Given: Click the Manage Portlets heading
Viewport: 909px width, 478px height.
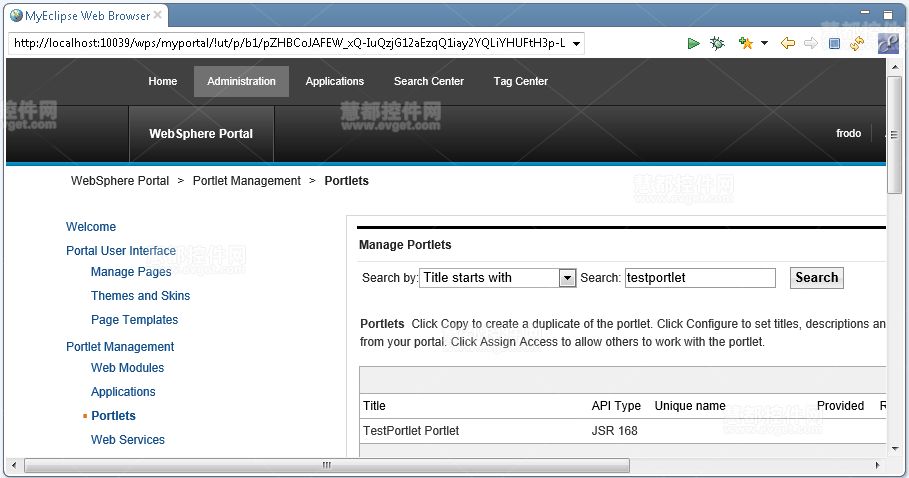Looking at the screenshot, I should [405, 245].
